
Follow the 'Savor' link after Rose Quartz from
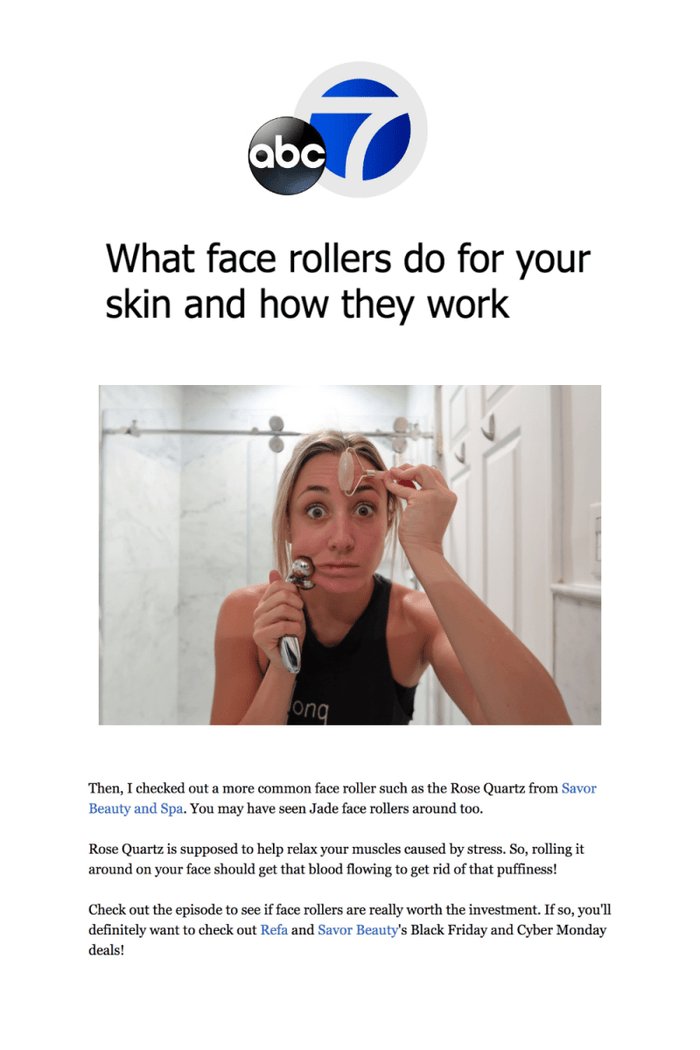[x=579, y=788]
